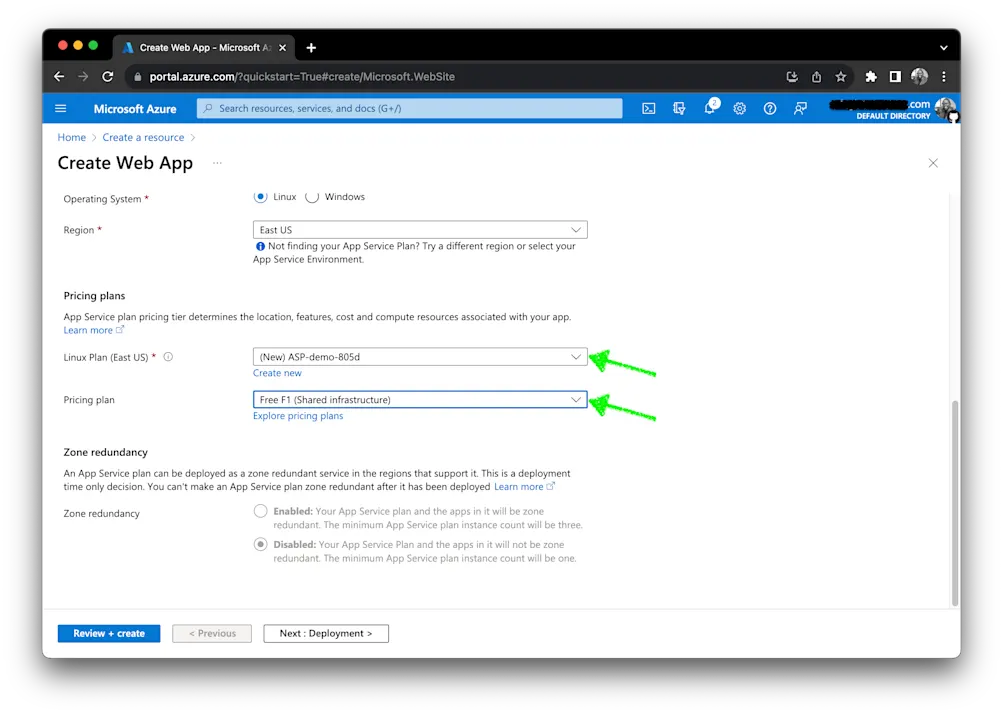Open the Azure portal hamburger menu
The height and width of the screenshot is (714, 1003).
[60, 108]
